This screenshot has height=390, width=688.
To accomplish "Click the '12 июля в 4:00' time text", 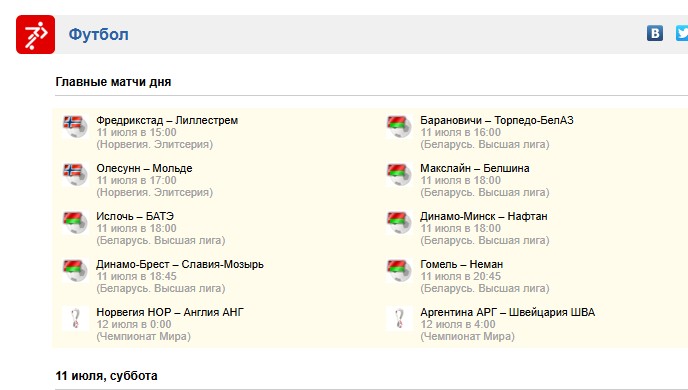I will point(458,324).
